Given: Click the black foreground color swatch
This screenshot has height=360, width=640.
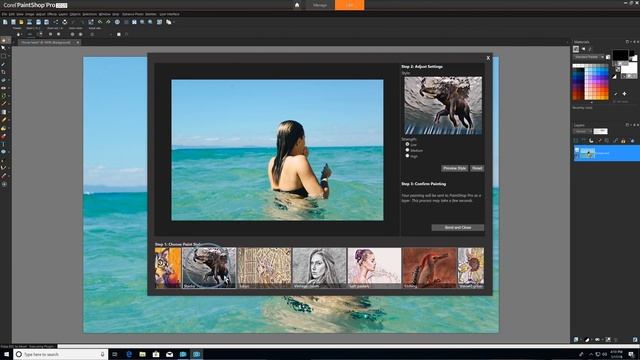Looking at the screenshot, I should (x=620, y=55).
